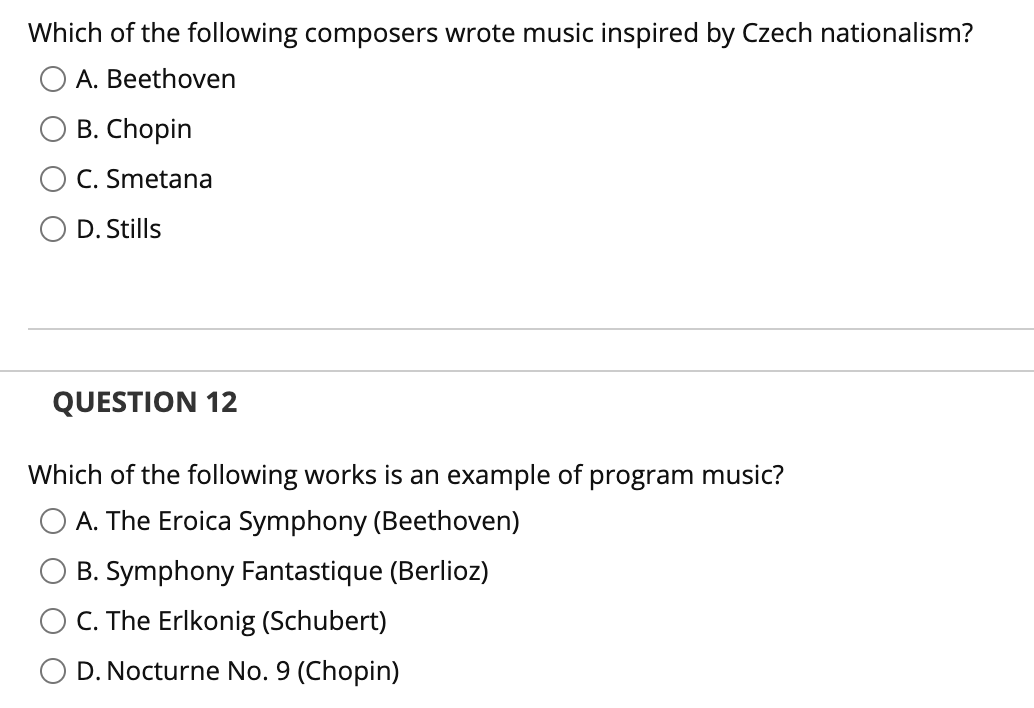Screen dimensions: 1034x708
Task: Click the answer label A. Beethoven
Action: point(155,79)
